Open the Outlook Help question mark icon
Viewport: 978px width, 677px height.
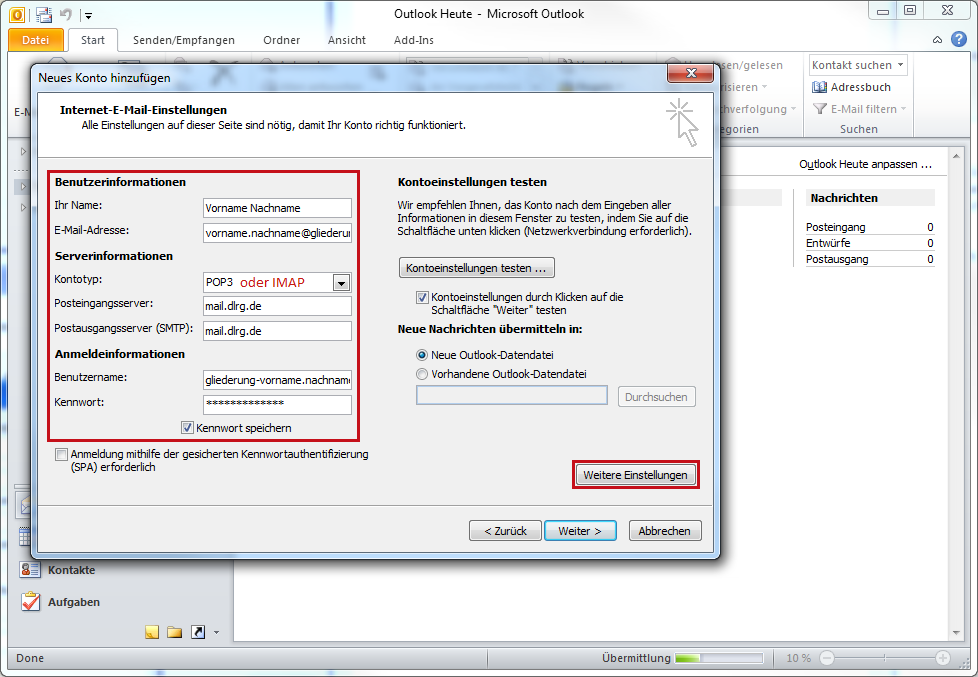(959, 39)
